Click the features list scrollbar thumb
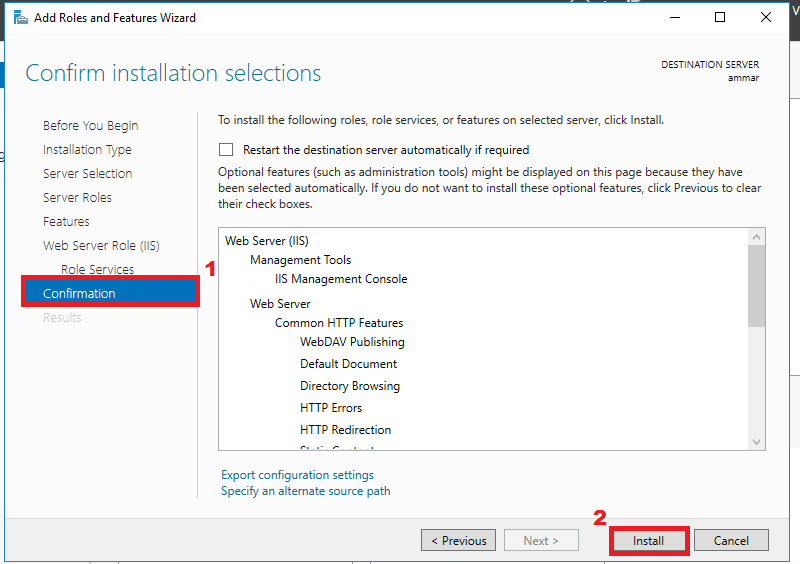This screenshot has width=800, height=564. 756,285
